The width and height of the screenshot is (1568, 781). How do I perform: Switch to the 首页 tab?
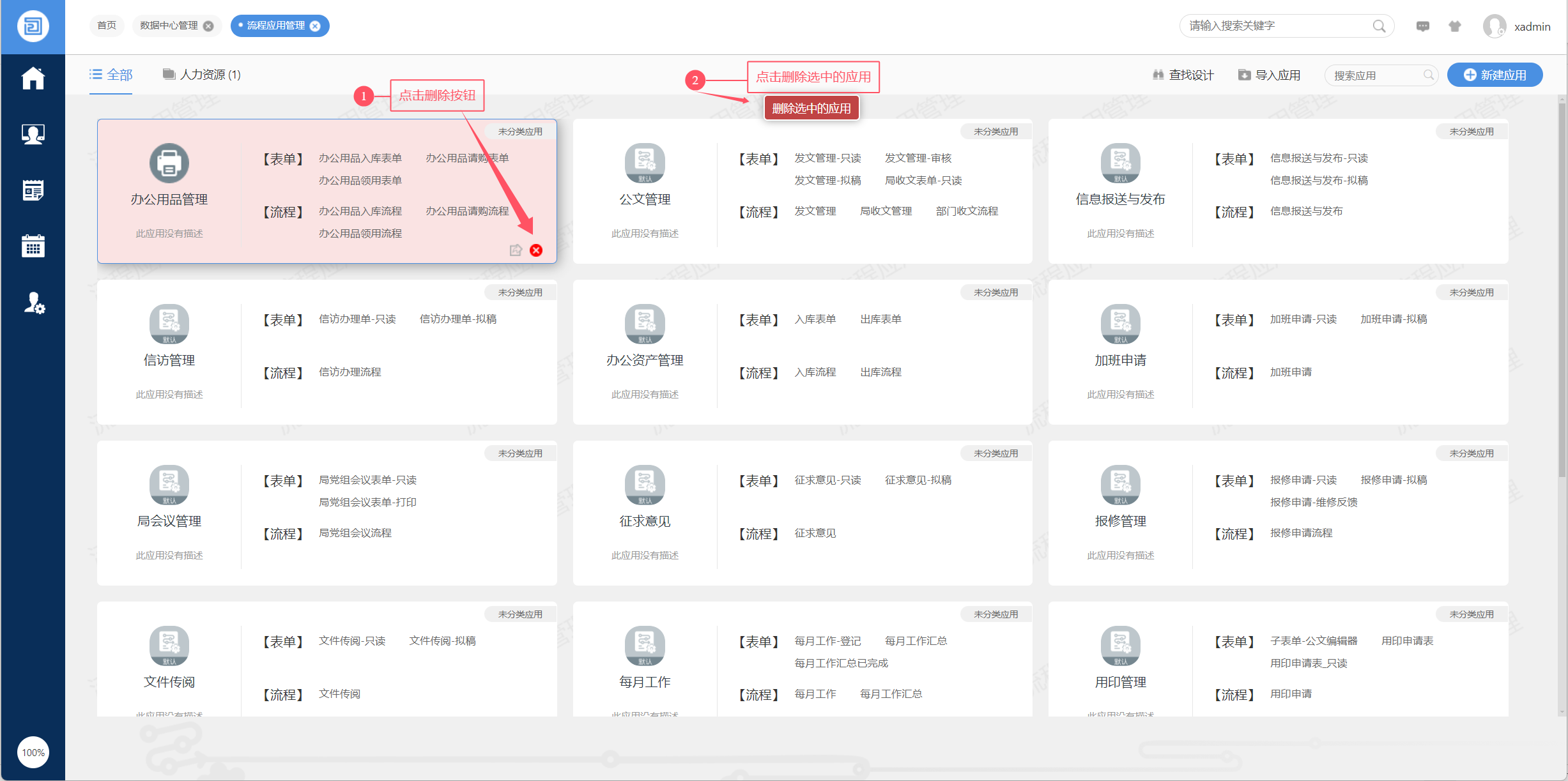click(x=107, y=26)
